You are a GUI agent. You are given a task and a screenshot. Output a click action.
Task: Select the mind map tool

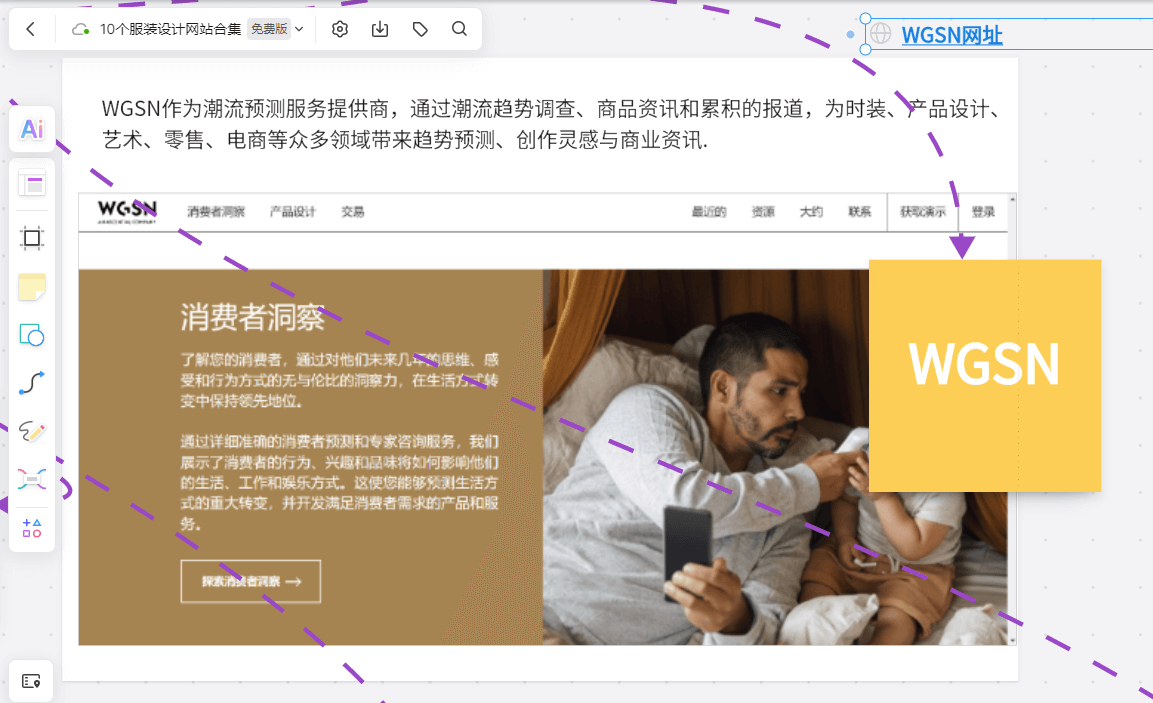coord(32,479)
